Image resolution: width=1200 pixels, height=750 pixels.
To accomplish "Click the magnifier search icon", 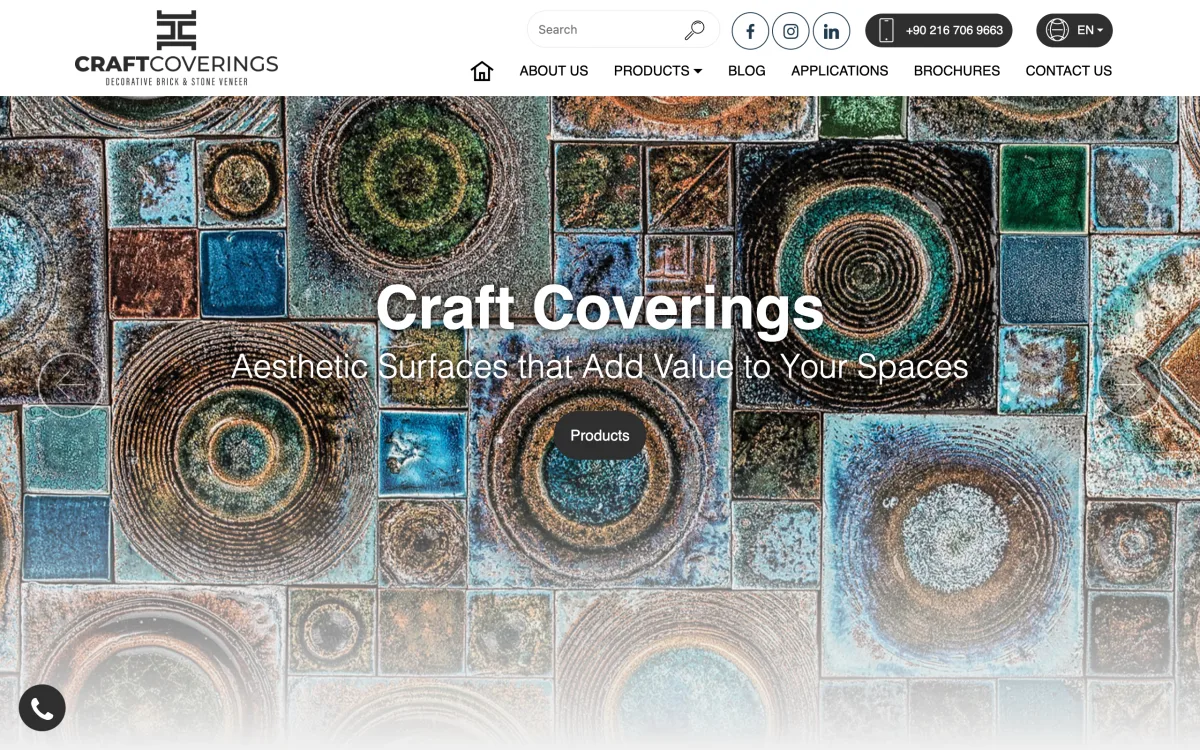I will pos(694,30).
